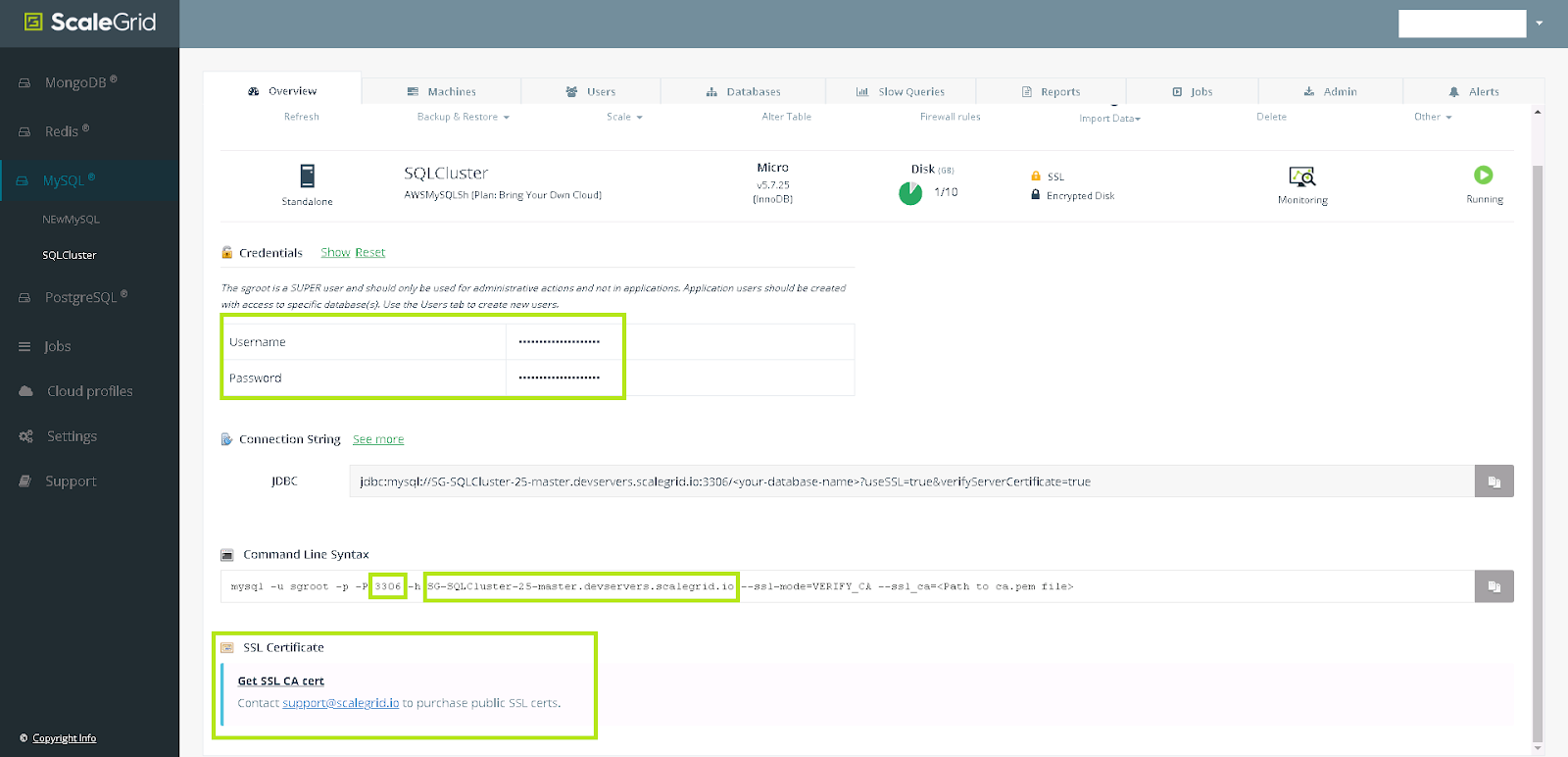Viewport: 1568px width, 757px height.
Task: Email support@scalegrid.io link
Action: click(x=341, y=703)
